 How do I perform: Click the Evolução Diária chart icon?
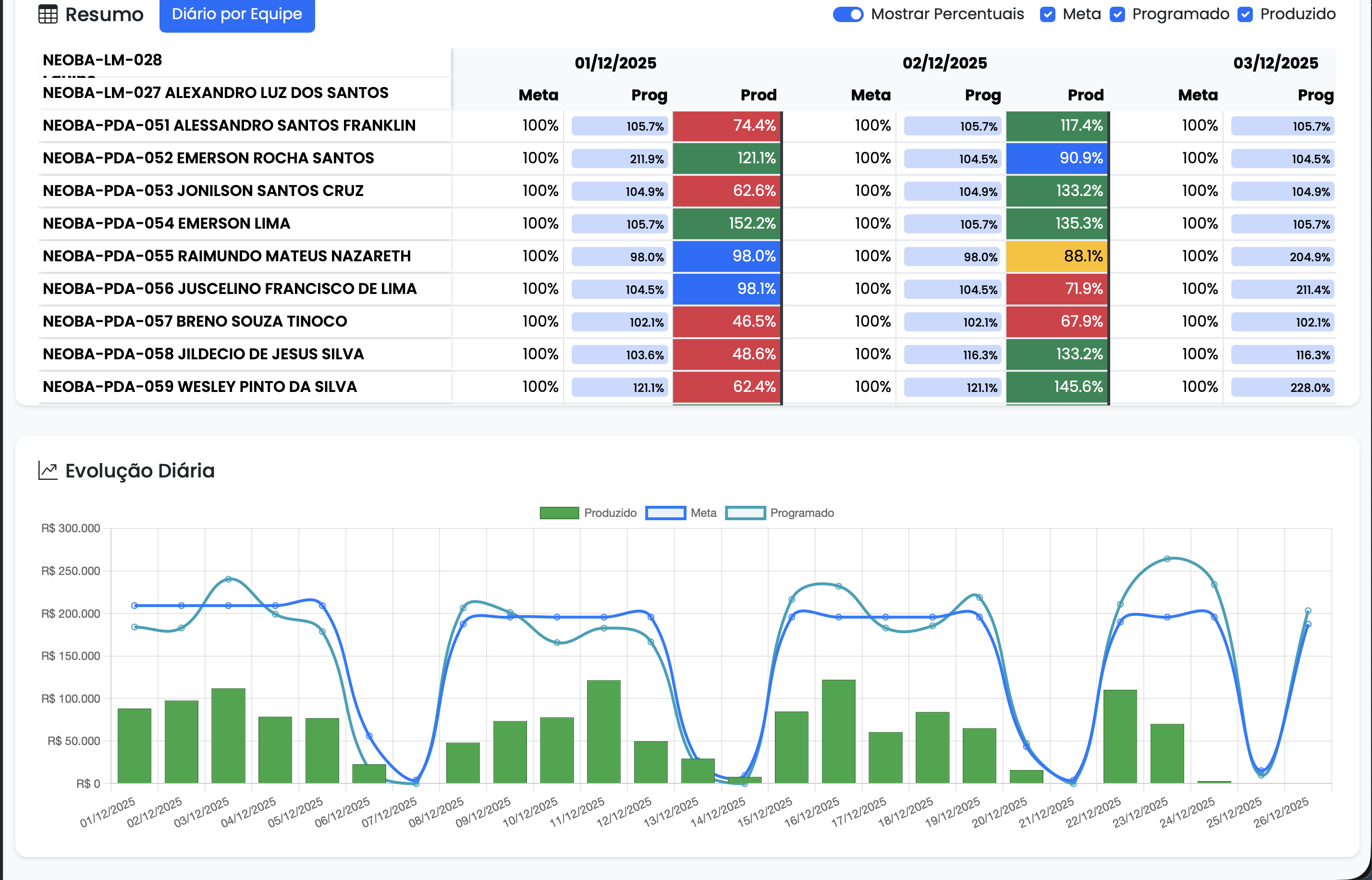point(48,471)
